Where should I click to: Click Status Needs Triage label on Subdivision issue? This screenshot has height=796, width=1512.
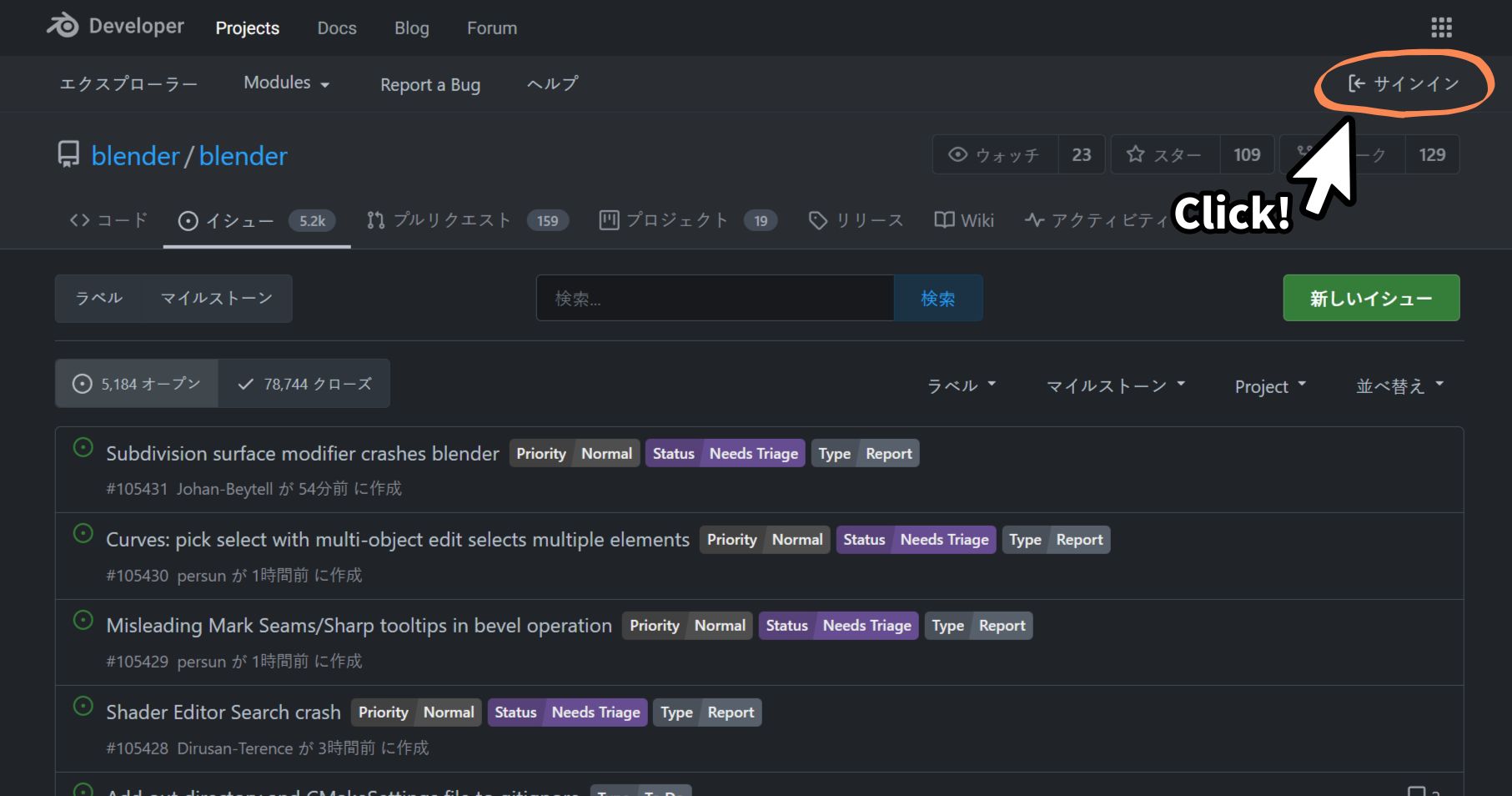coord(726,453)
